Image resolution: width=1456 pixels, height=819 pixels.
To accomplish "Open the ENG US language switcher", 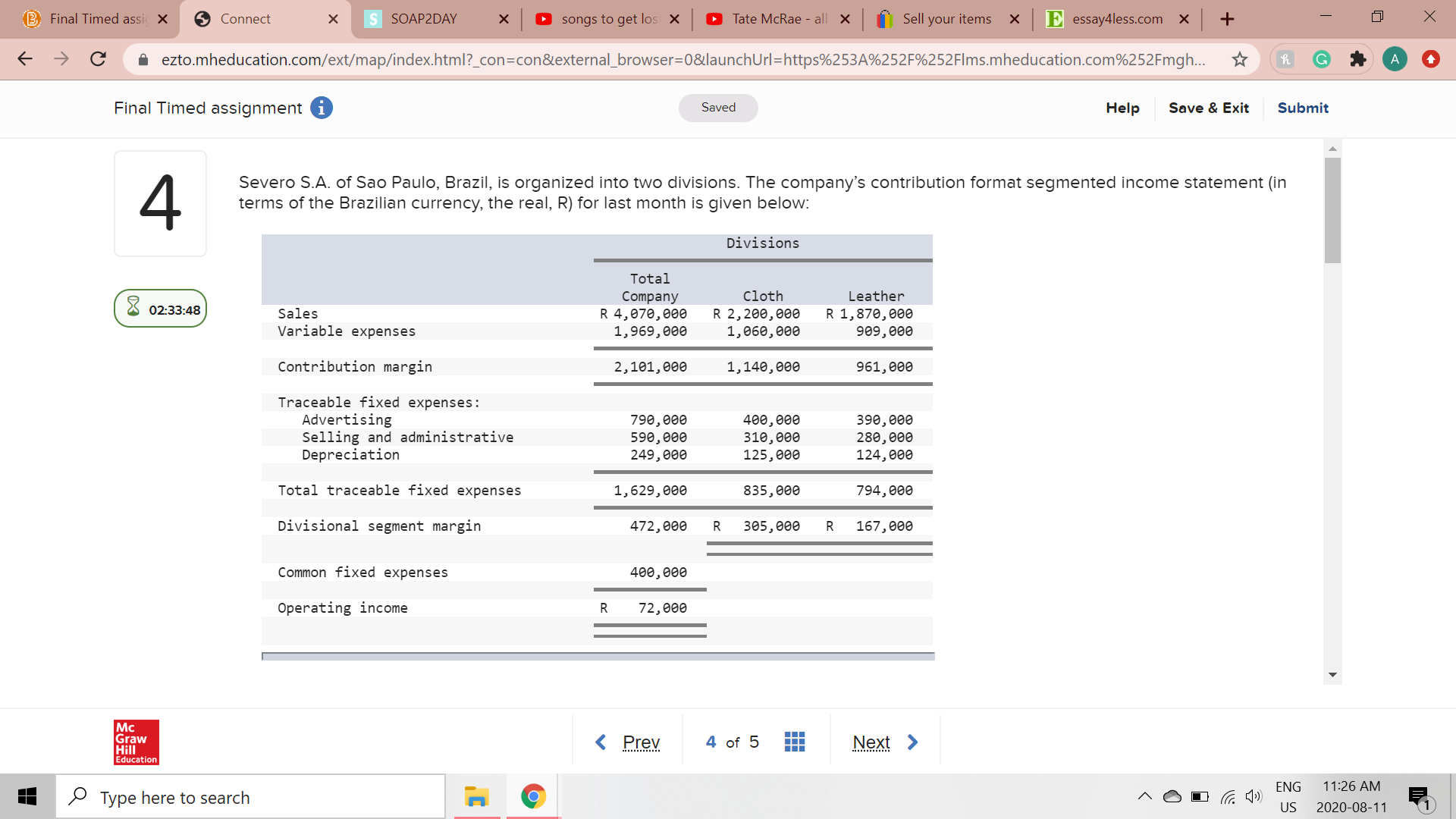I will click(x=1288, y=796).
